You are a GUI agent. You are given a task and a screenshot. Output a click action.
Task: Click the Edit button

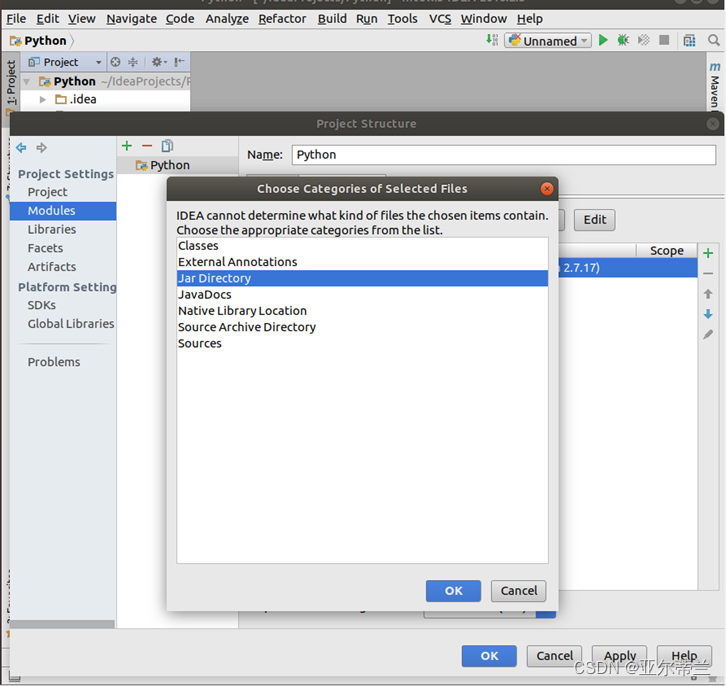[x=595, y=219]
